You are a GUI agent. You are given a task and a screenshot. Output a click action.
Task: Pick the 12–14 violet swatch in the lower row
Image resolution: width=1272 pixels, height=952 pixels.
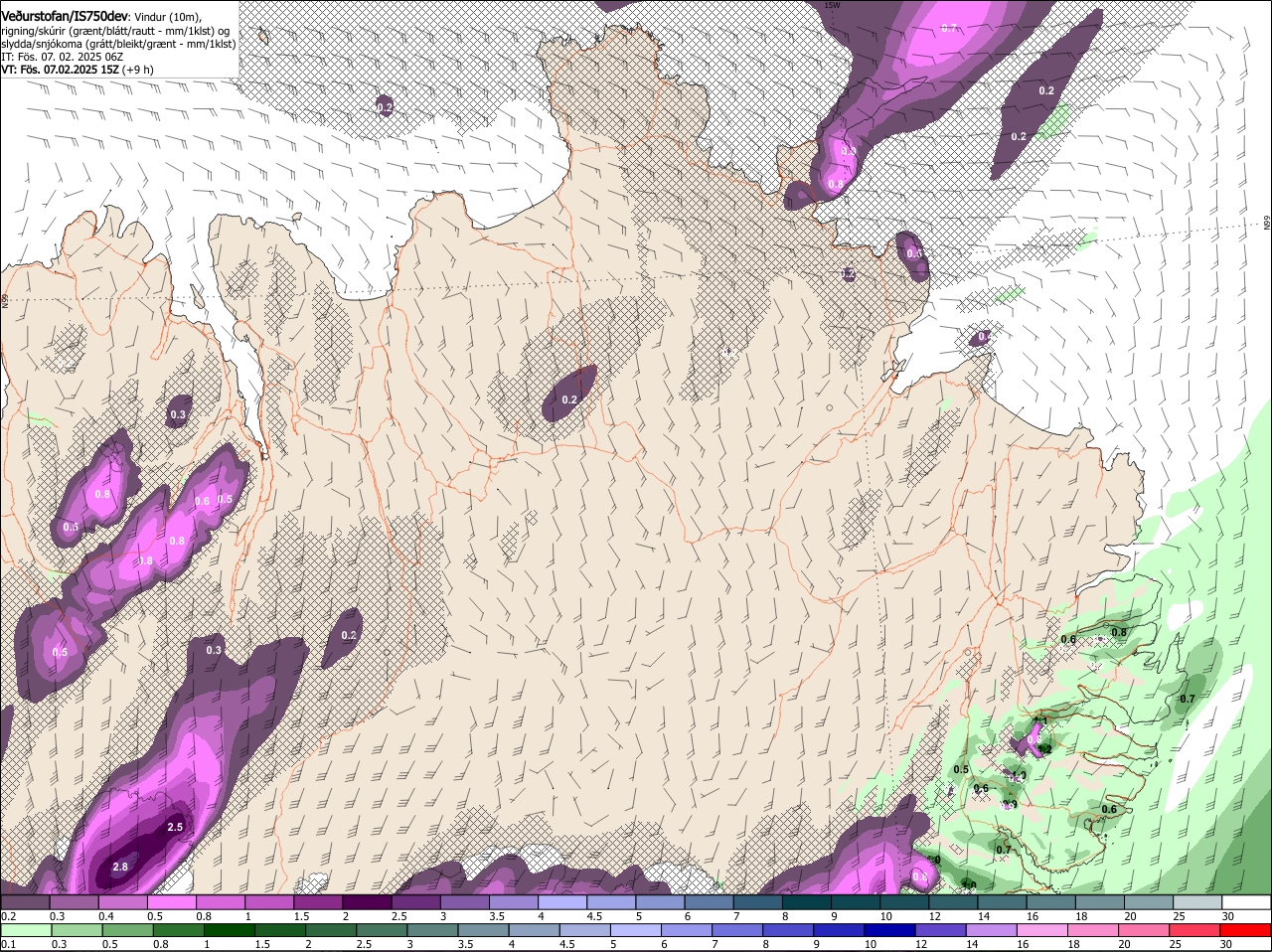point(941,930)
